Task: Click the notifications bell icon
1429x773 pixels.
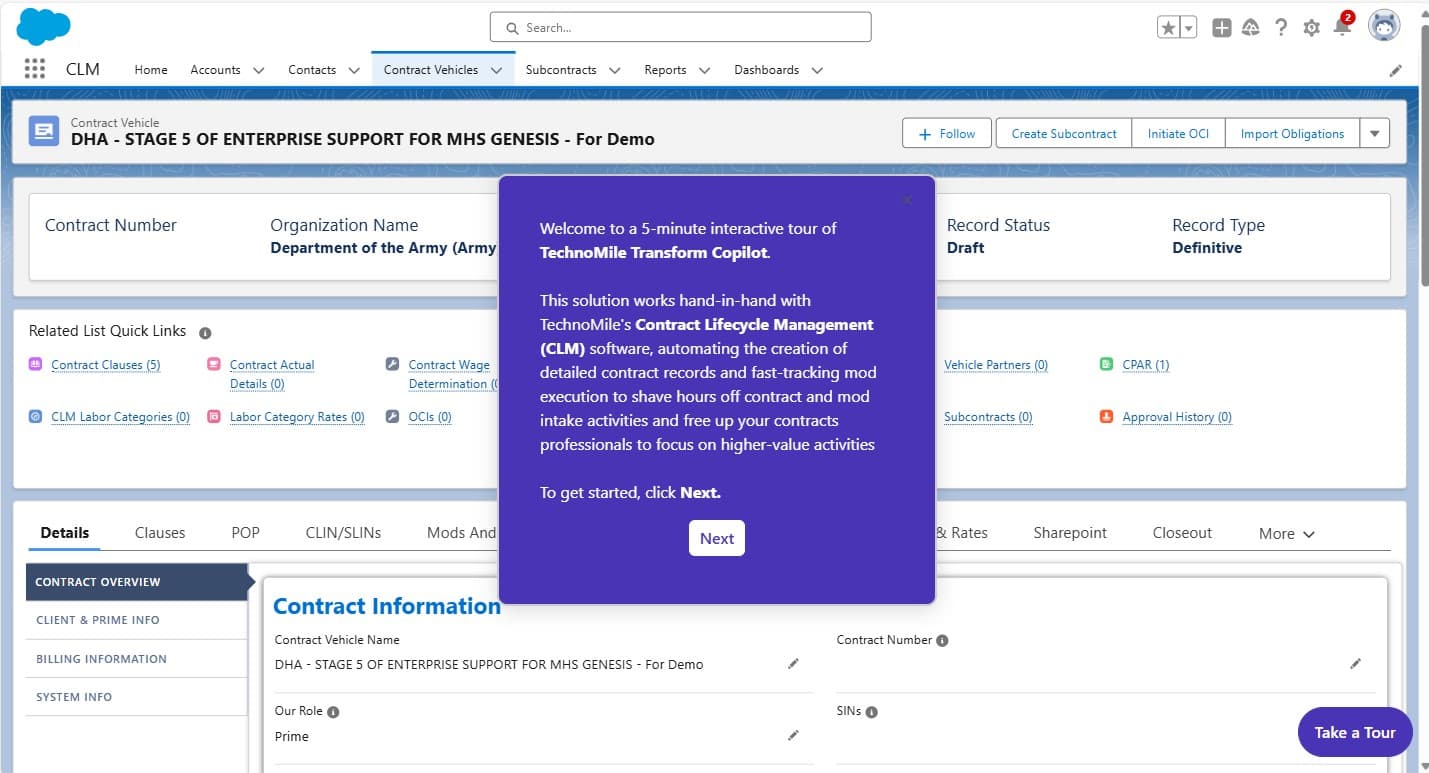Action: pos(1342,28)
